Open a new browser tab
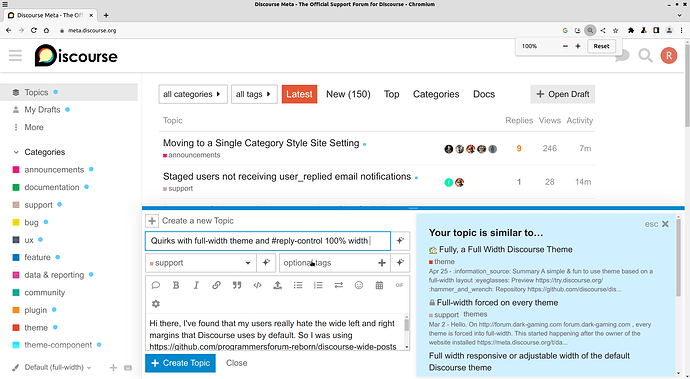This screenshot has width=690, height=379. (x=106, y=15)
